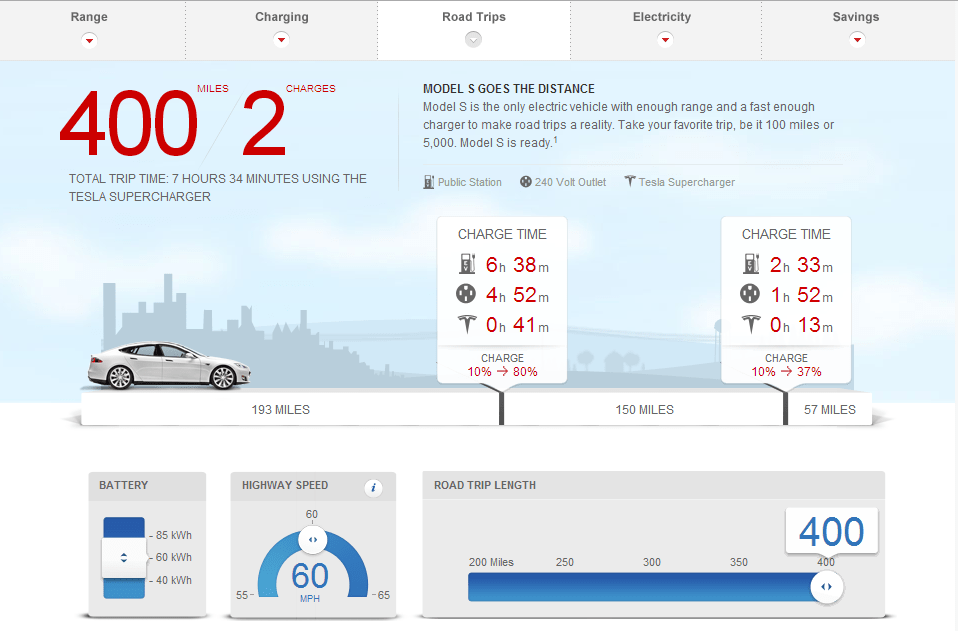This screenshot has width=958, height=631.
Task: Click the Public Station legend label
Action: coord(470,182)
